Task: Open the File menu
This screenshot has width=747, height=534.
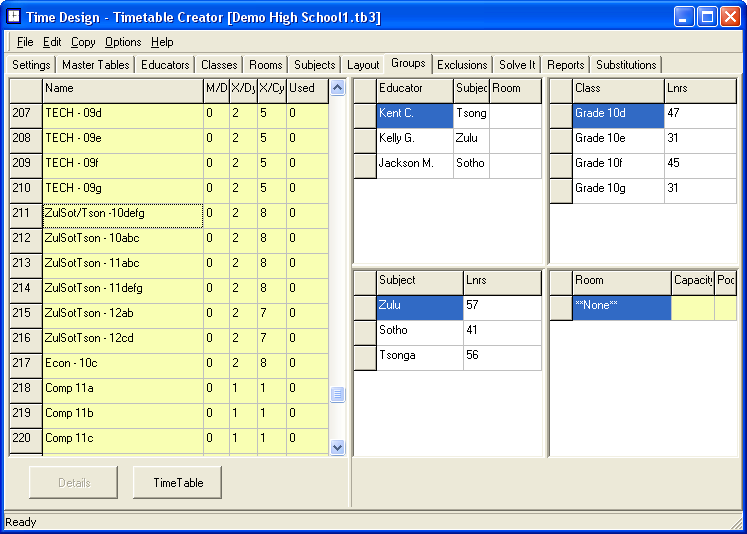Action: (x=25, y=42)
